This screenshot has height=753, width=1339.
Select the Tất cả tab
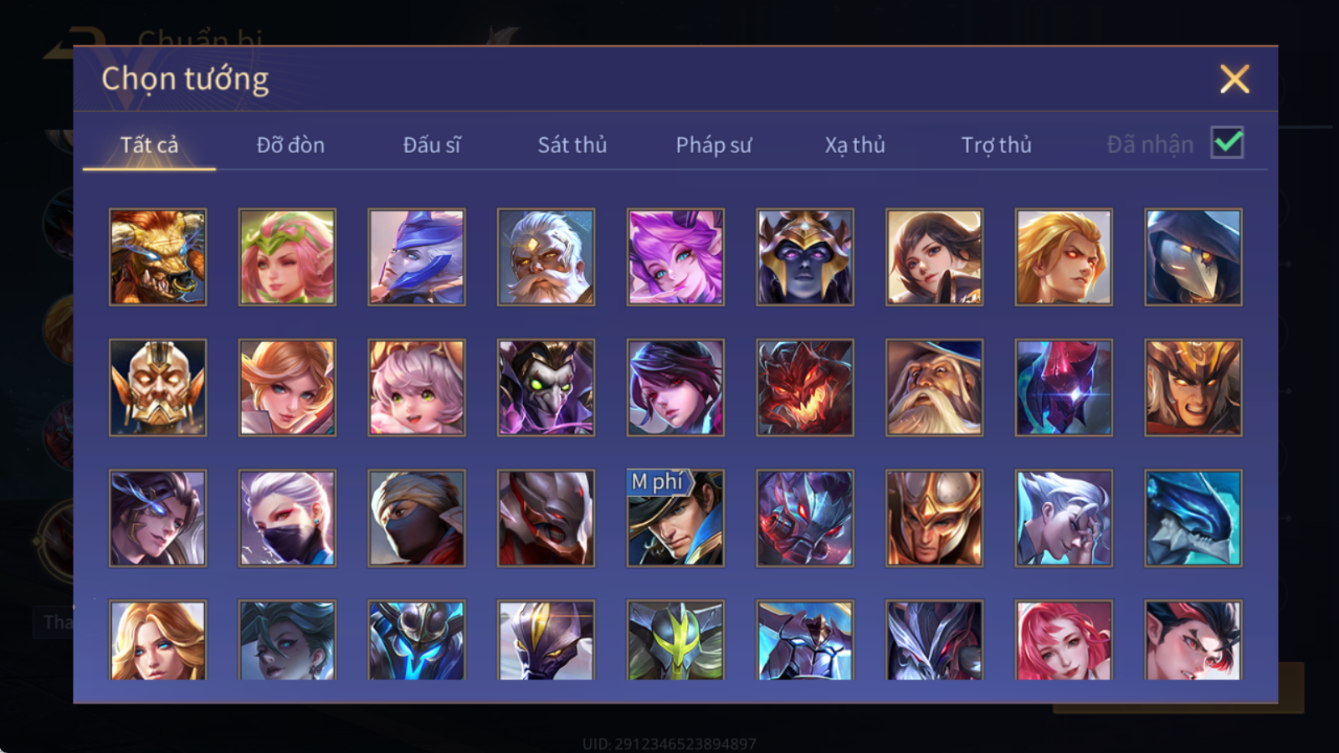pyautogui.click(x=149, y=145)
